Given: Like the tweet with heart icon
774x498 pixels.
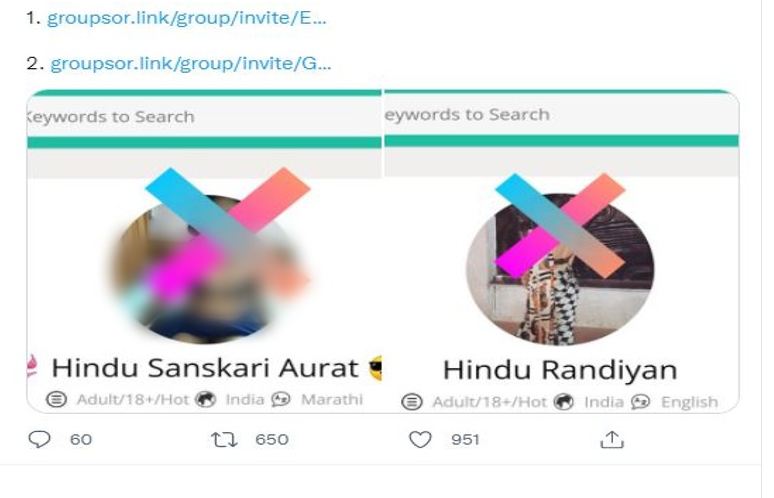Looking at the screenshot, I should [421, 439].
